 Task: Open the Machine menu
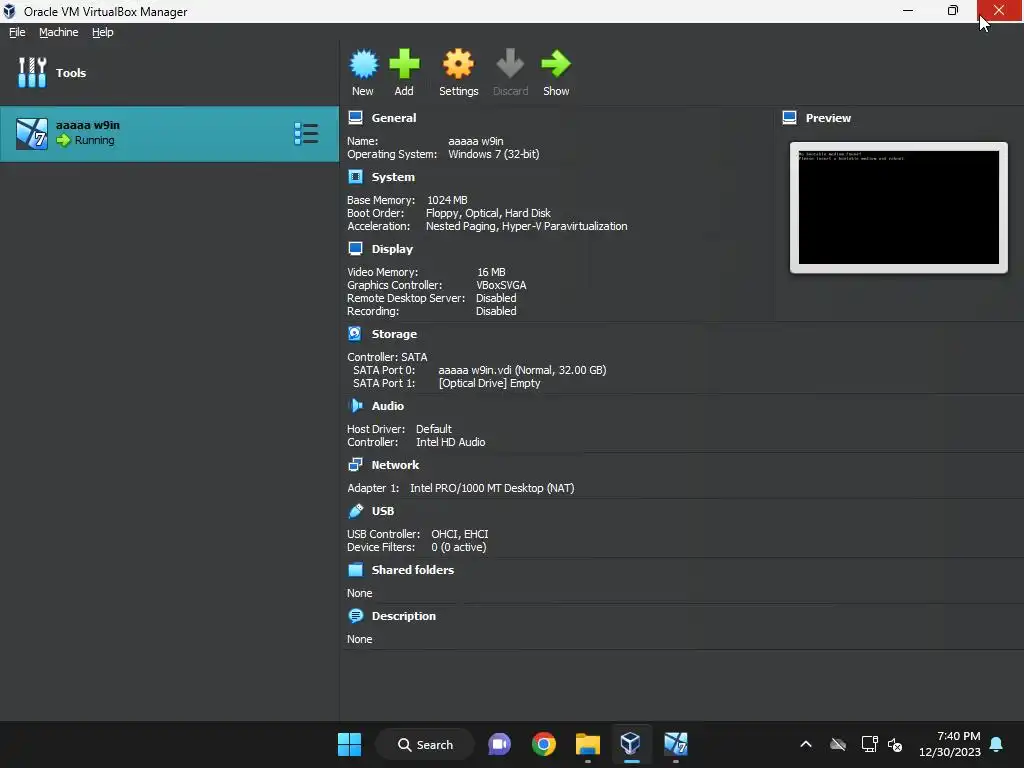58,32
